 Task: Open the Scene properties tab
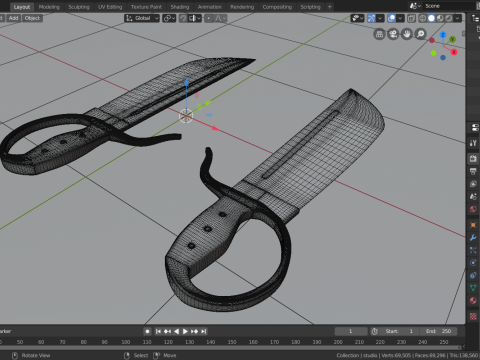(473, 197)
